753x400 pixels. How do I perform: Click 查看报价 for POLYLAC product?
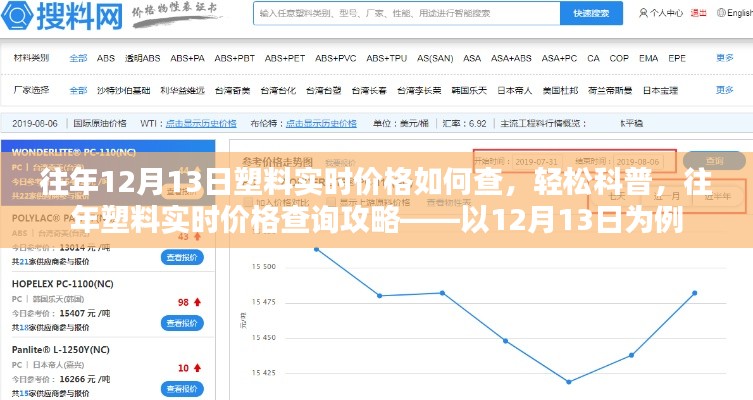click(182, 257)
